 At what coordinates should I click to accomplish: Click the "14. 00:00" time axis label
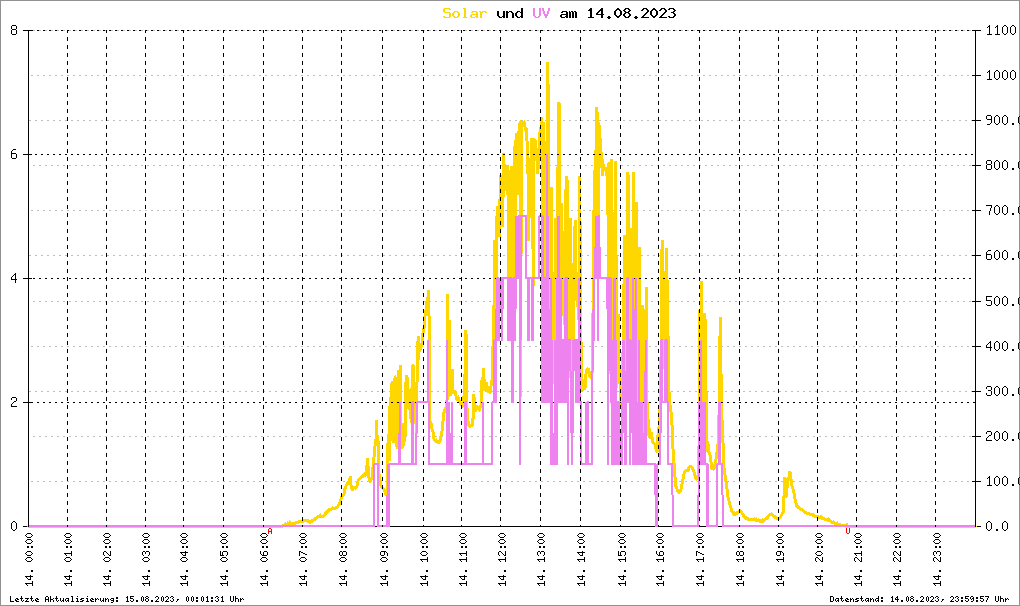[x=29, y=563]
